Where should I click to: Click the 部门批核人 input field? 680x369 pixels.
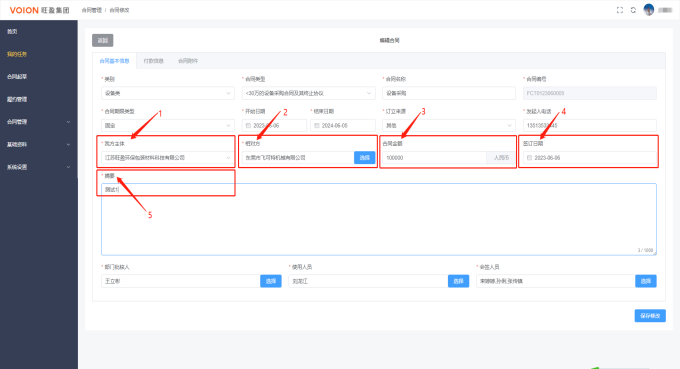point(181,281)
